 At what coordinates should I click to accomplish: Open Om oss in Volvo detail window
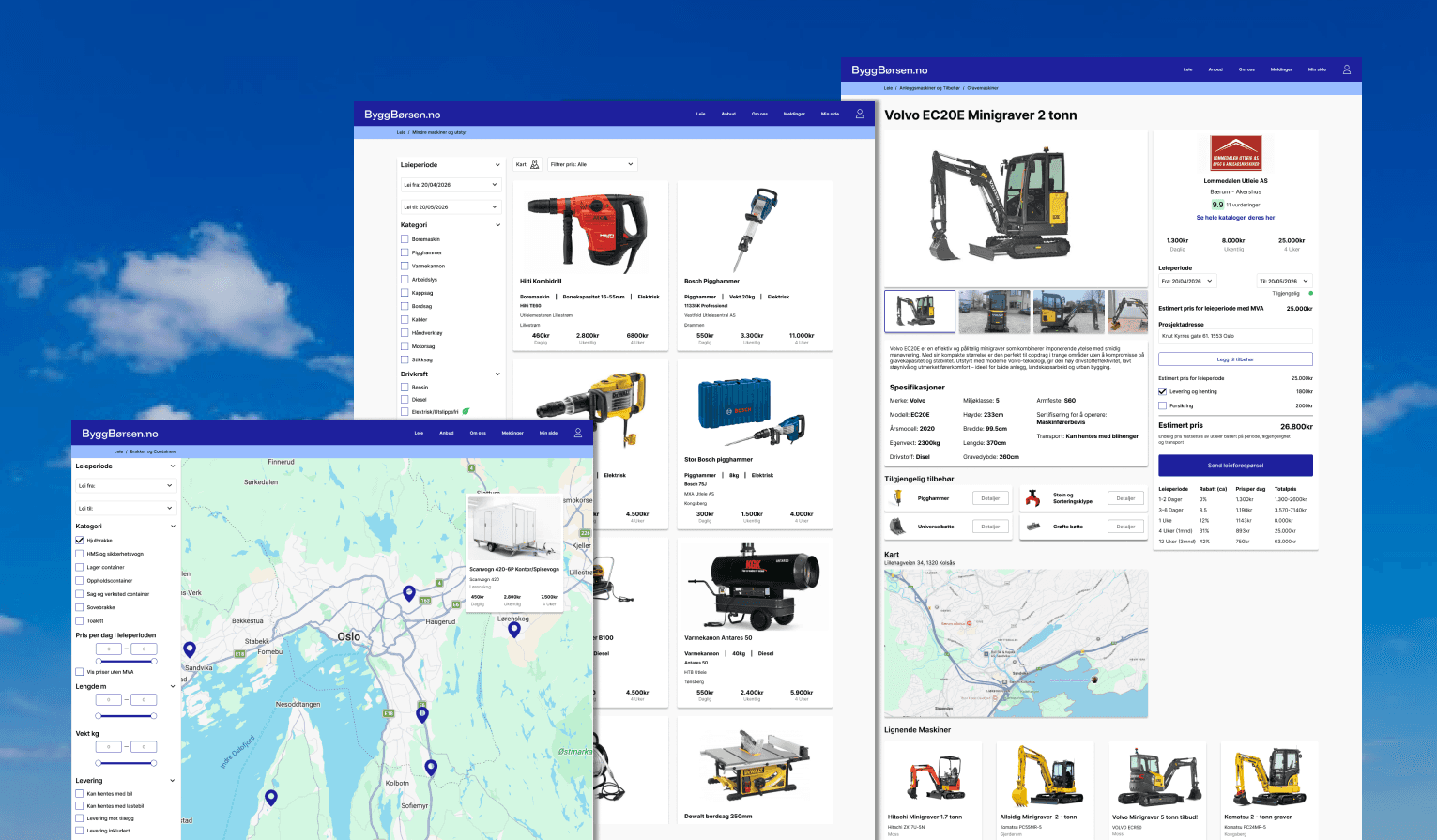pyautogui.click(x=1246, y=69)
